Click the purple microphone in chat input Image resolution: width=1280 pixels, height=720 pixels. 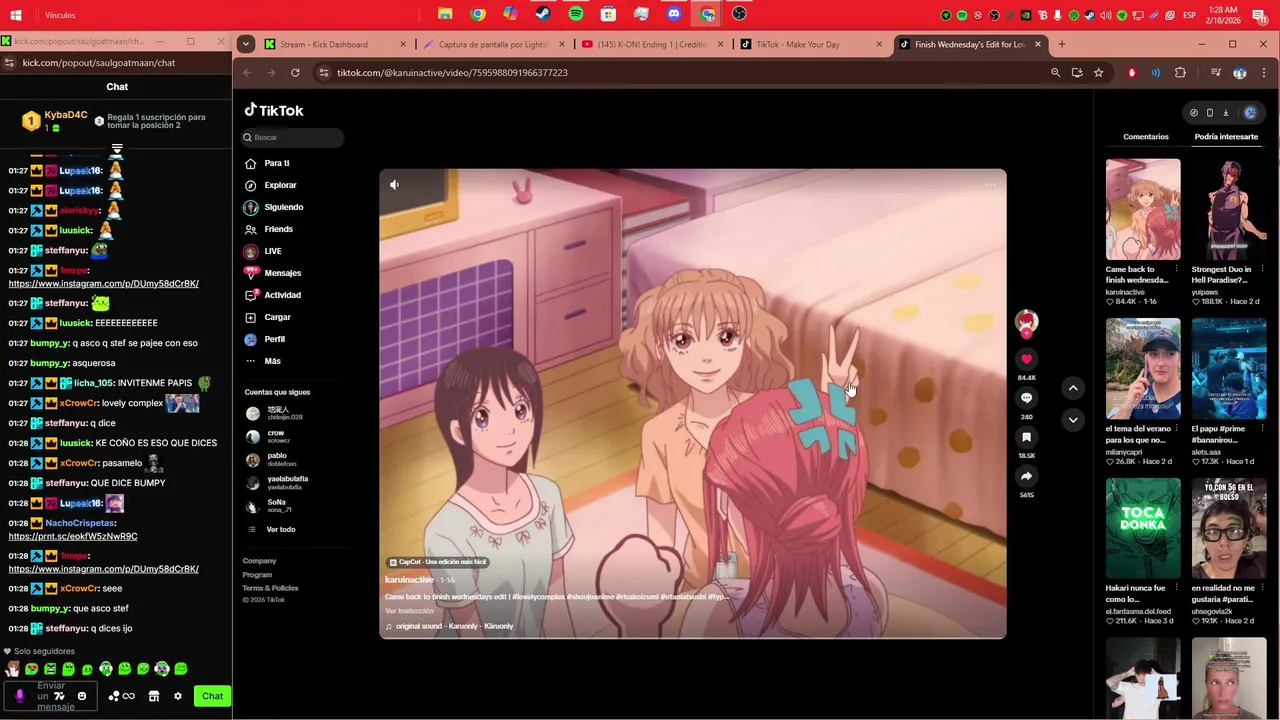(19, 696)
